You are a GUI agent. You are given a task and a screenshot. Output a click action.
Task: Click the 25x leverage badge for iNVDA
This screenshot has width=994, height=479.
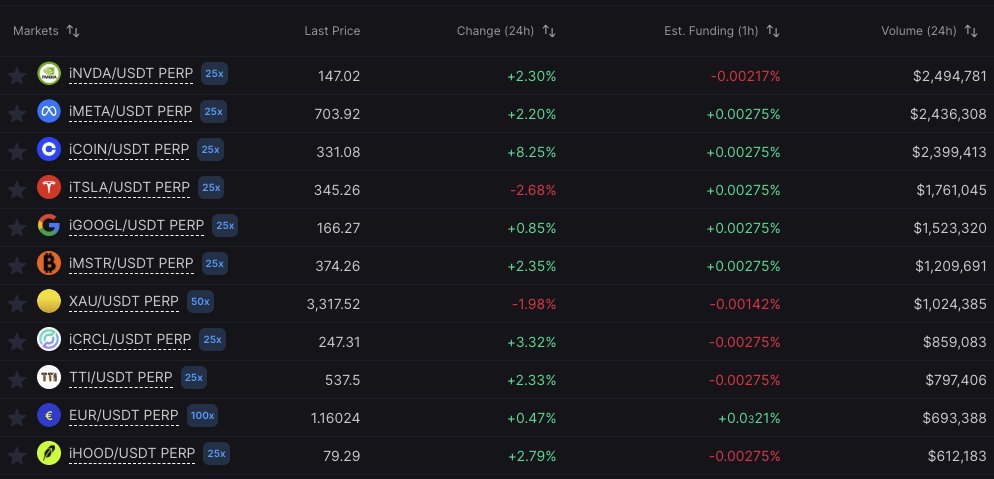pos(214,73)
